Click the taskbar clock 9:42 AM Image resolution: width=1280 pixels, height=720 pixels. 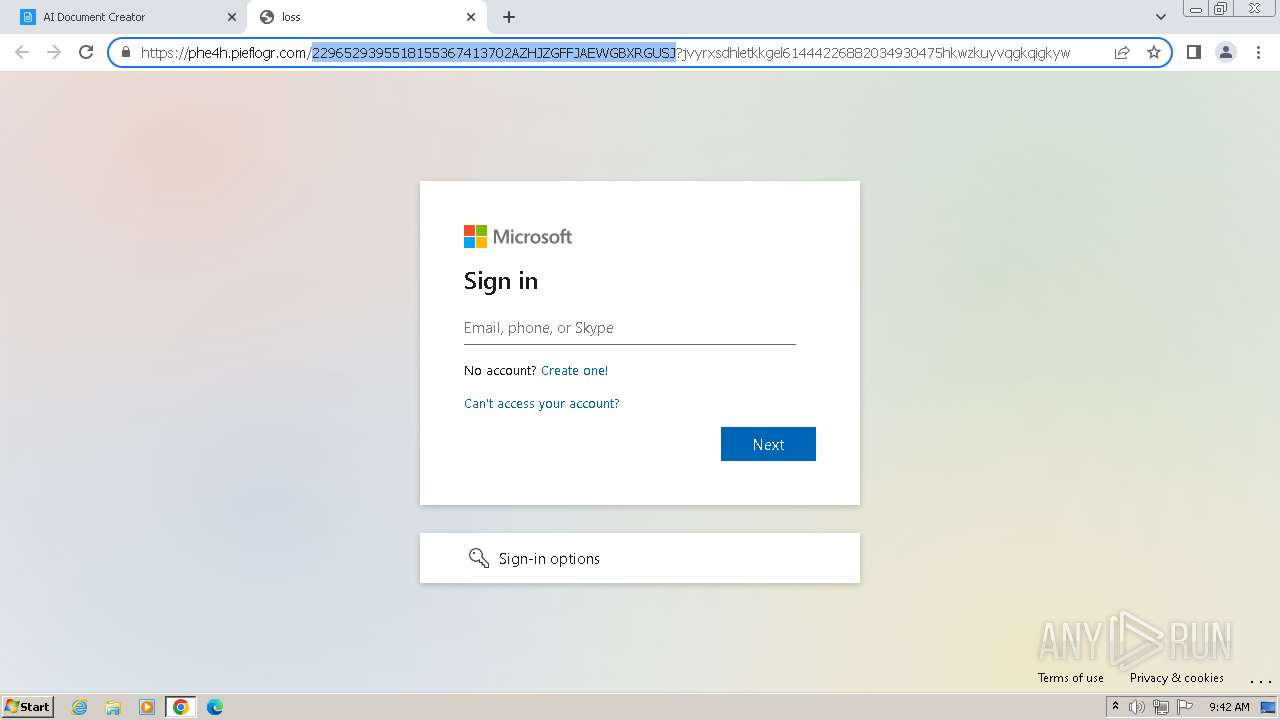tap(1229, 707)
